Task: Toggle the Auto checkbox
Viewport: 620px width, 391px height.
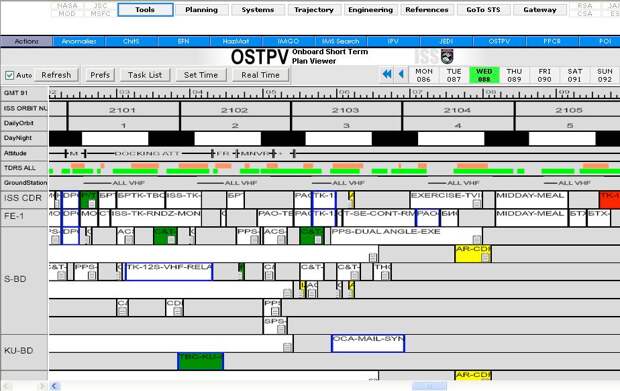Action: click(x=9, y=75)
